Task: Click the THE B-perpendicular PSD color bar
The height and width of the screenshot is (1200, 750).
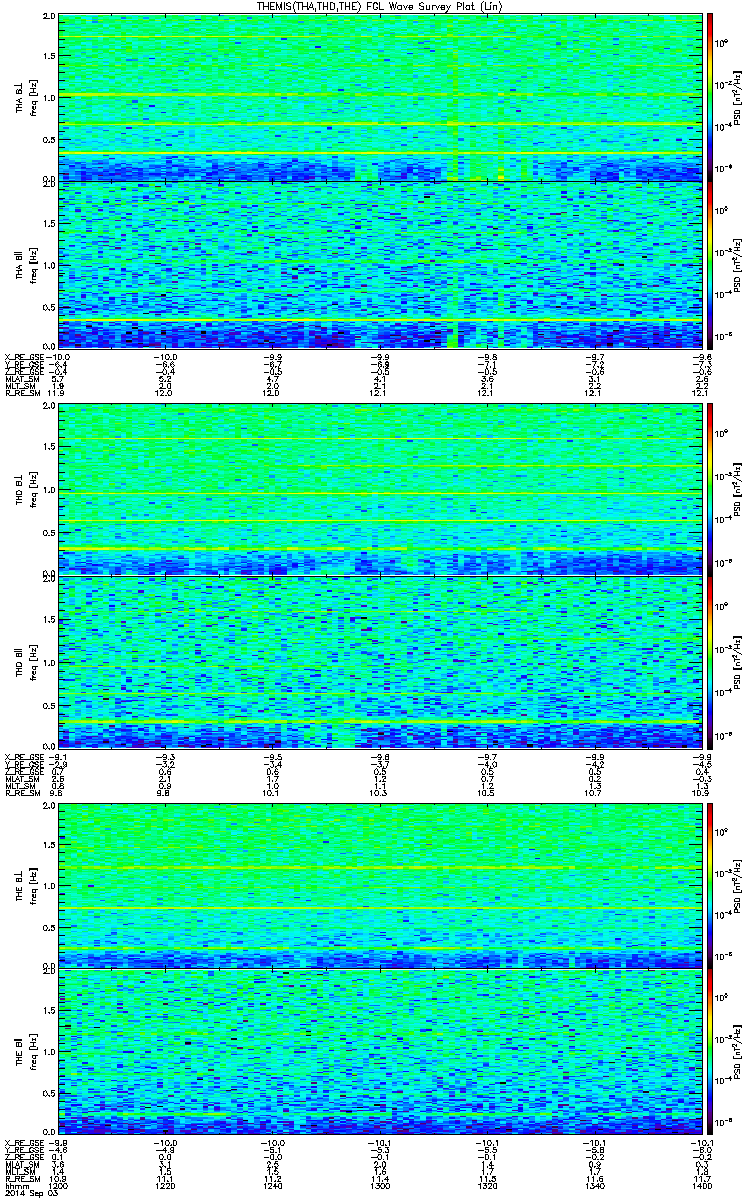Action: click(710, 886)
